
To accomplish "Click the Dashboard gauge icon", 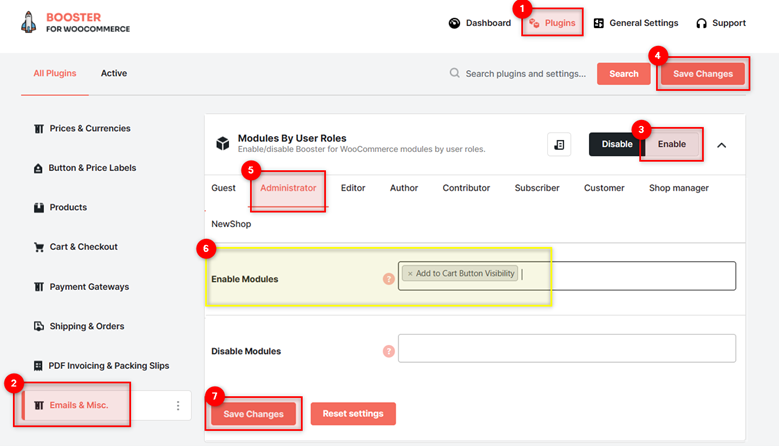I will coord(454,23).
